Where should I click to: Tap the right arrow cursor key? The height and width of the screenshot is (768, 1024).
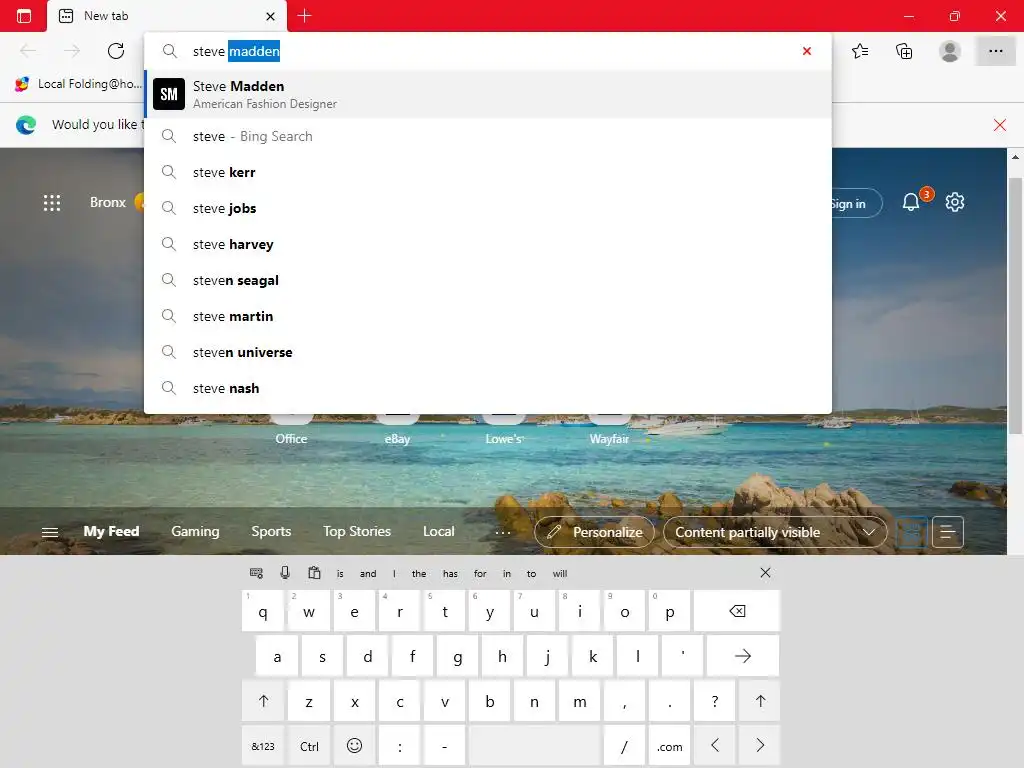pyautogui.click(x=760, y=746)
